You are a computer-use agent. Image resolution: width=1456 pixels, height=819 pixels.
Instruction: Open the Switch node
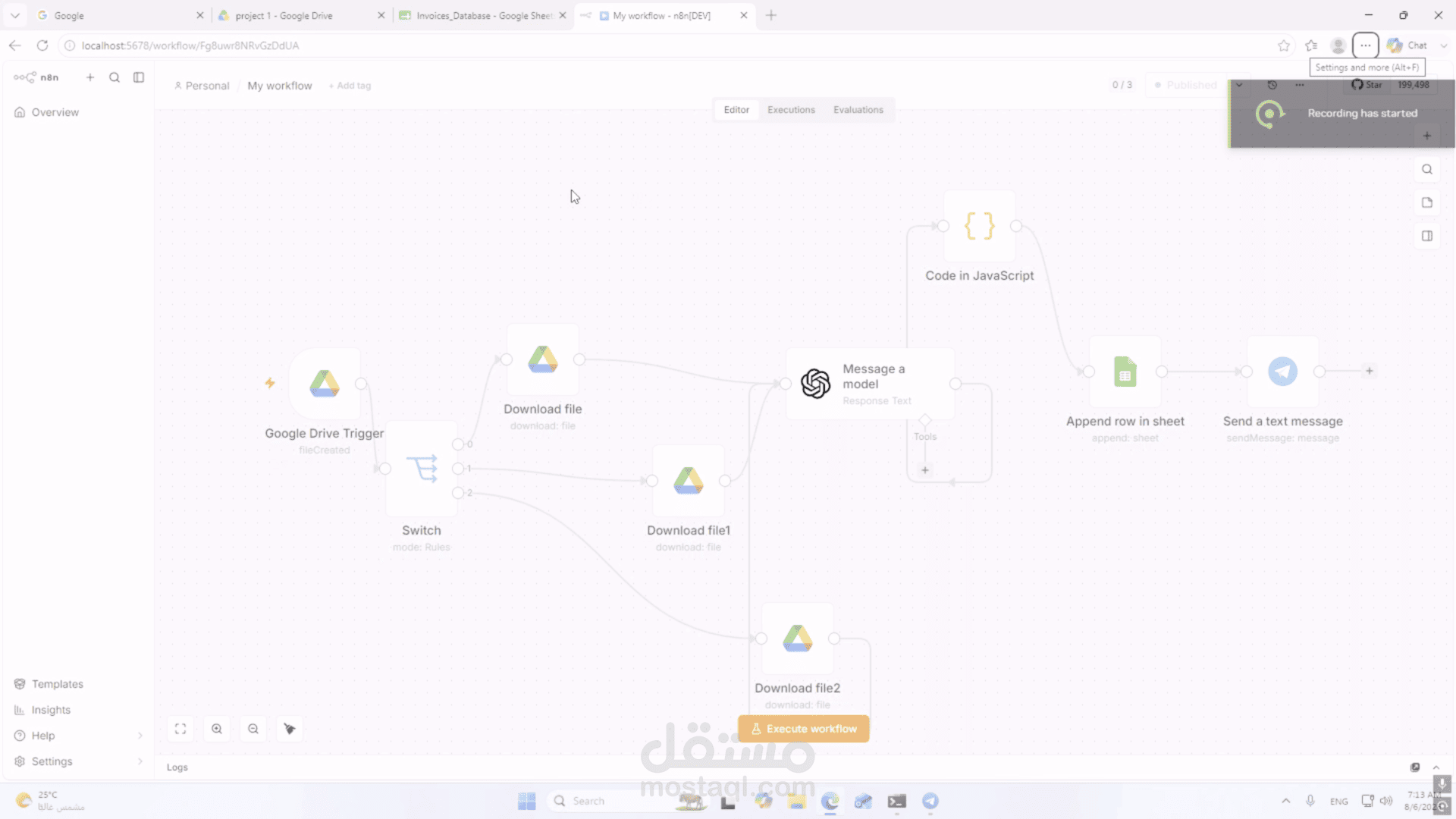pyautogui.click(x=422, y=469)
